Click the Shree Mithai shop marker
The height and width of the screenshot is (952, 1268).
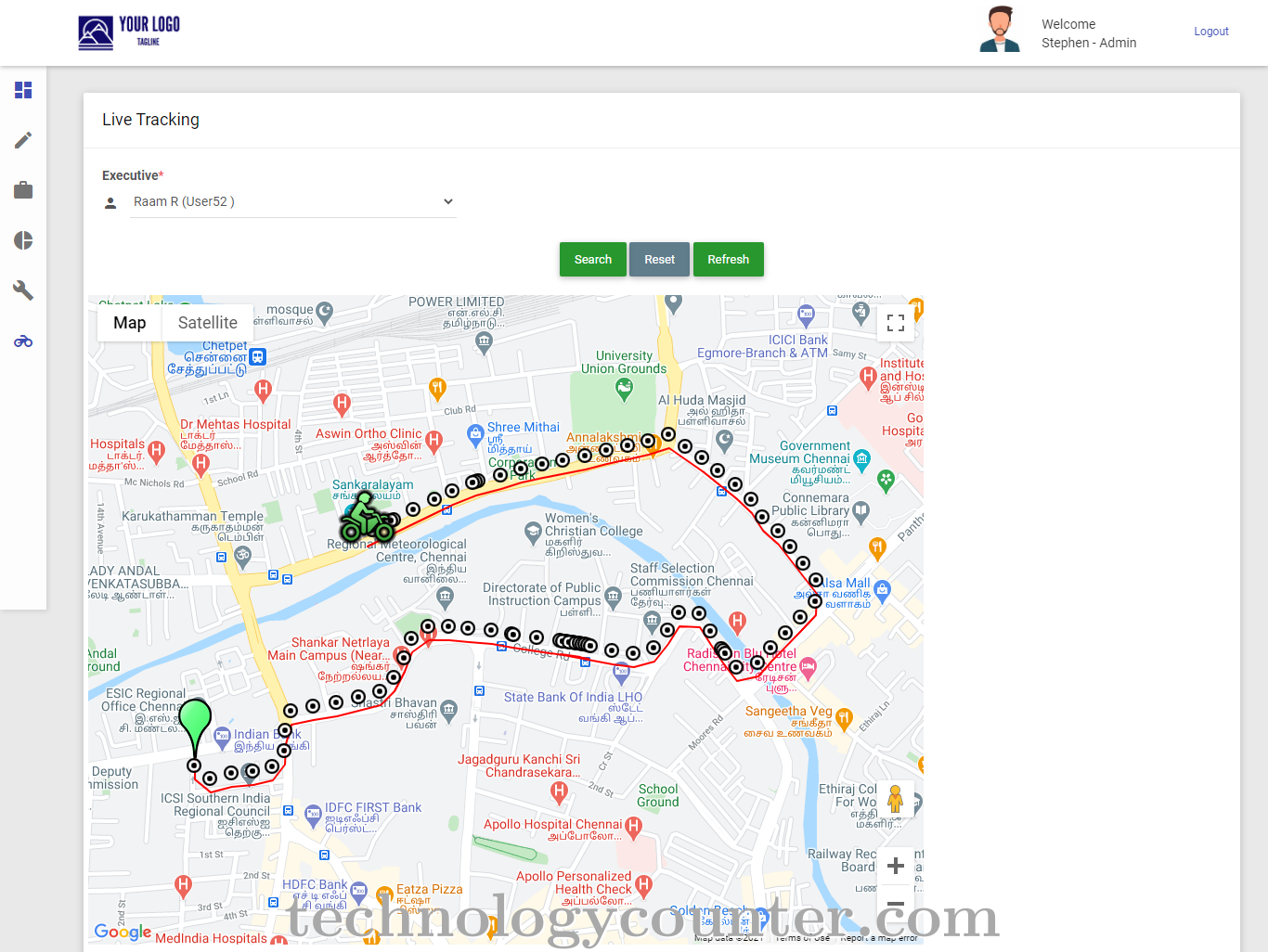(475, 435)
